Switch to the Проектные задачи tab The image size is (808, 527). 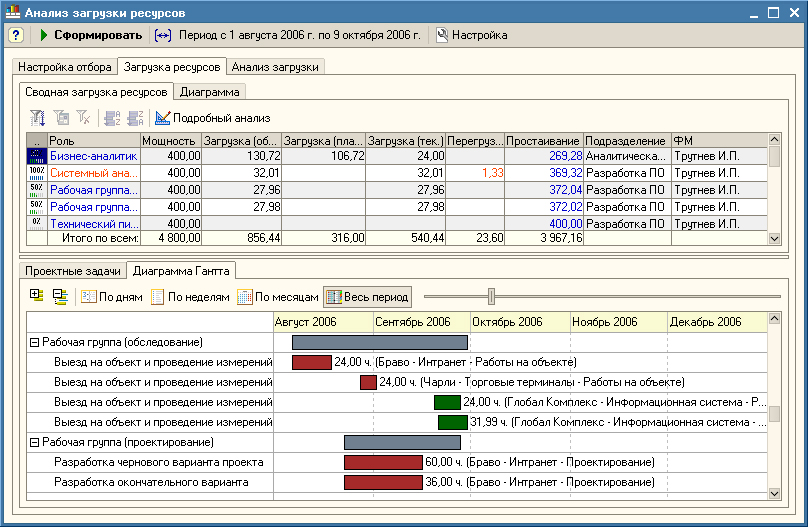click(x=72, y=271)
